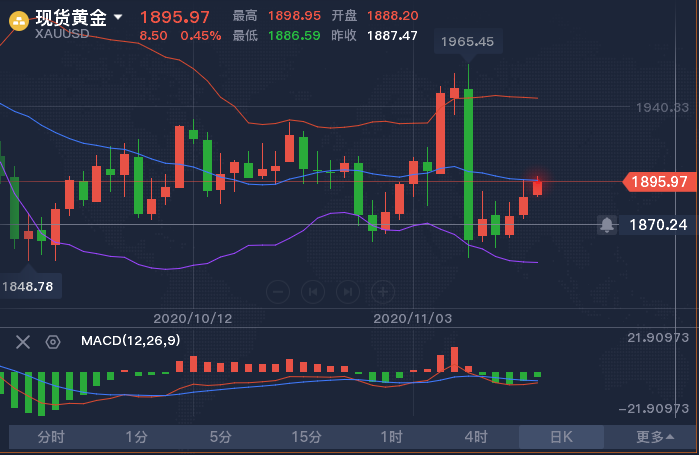Click the MACD(12,26,9) indicator label
Screen dimensions: 699x455
(131, 340)
